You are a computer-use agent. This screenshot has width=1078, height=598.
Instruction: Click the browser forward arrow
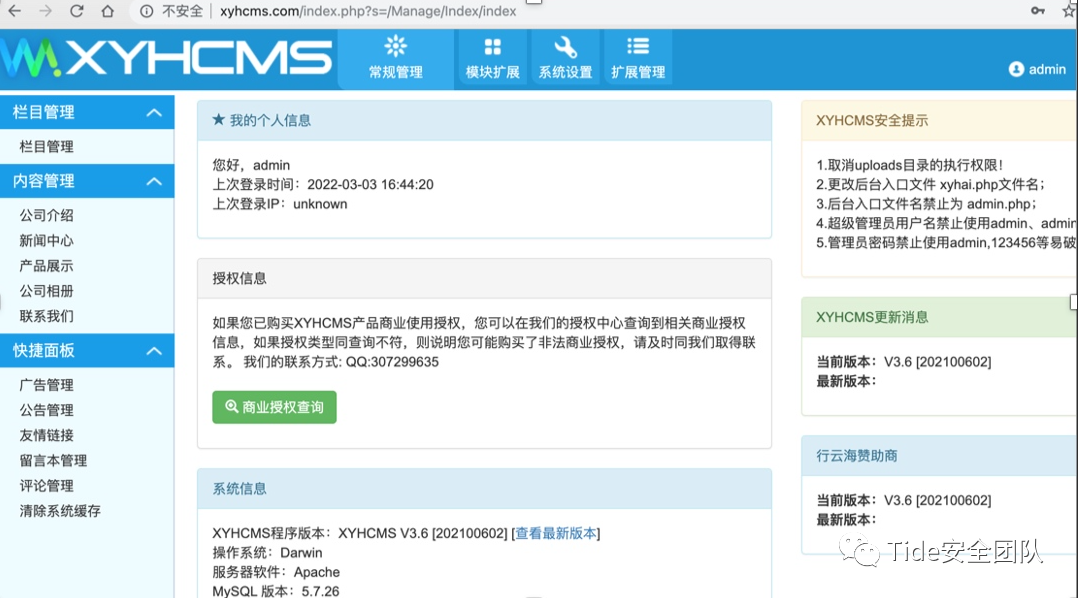(45, 11)
